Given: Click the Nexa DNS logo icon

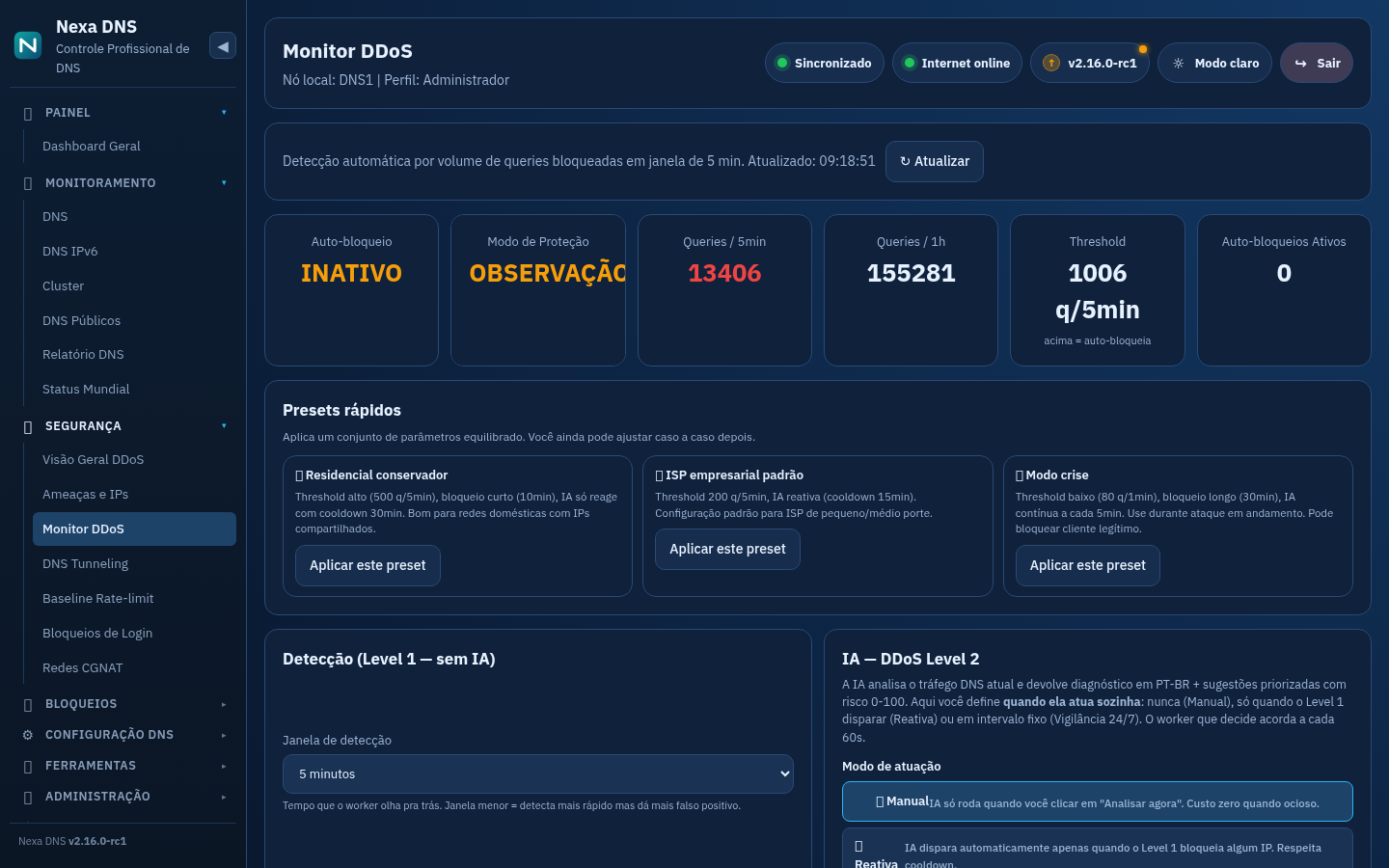Looking at the screenshot, I should click(x=28, y=45).
